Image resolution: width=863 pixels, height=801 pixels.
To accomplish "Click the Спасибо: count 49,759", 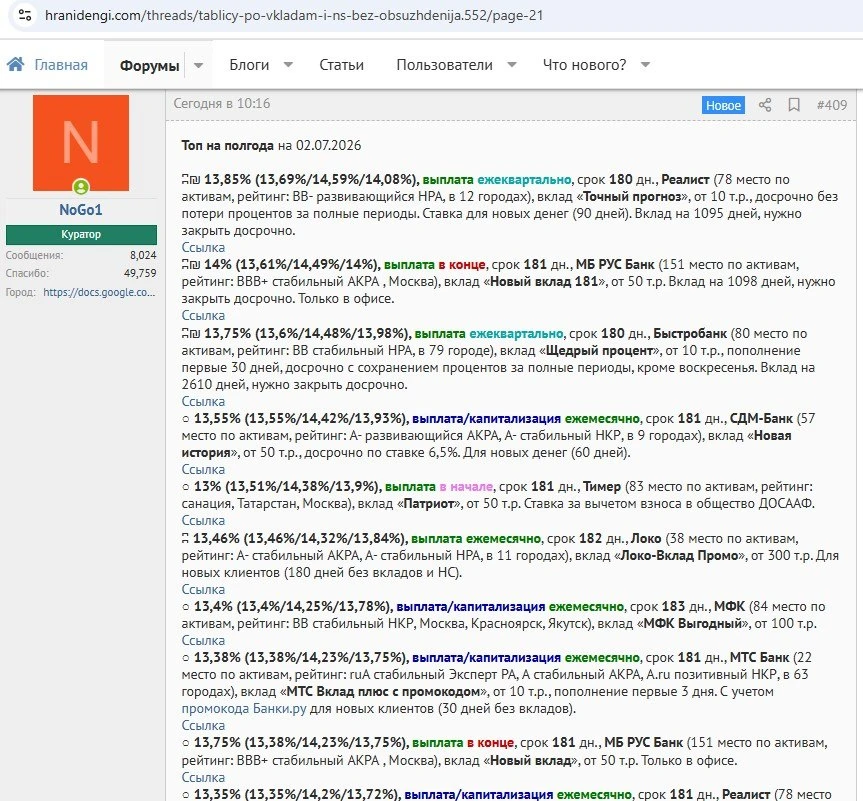I will click(x=140, y=273).
